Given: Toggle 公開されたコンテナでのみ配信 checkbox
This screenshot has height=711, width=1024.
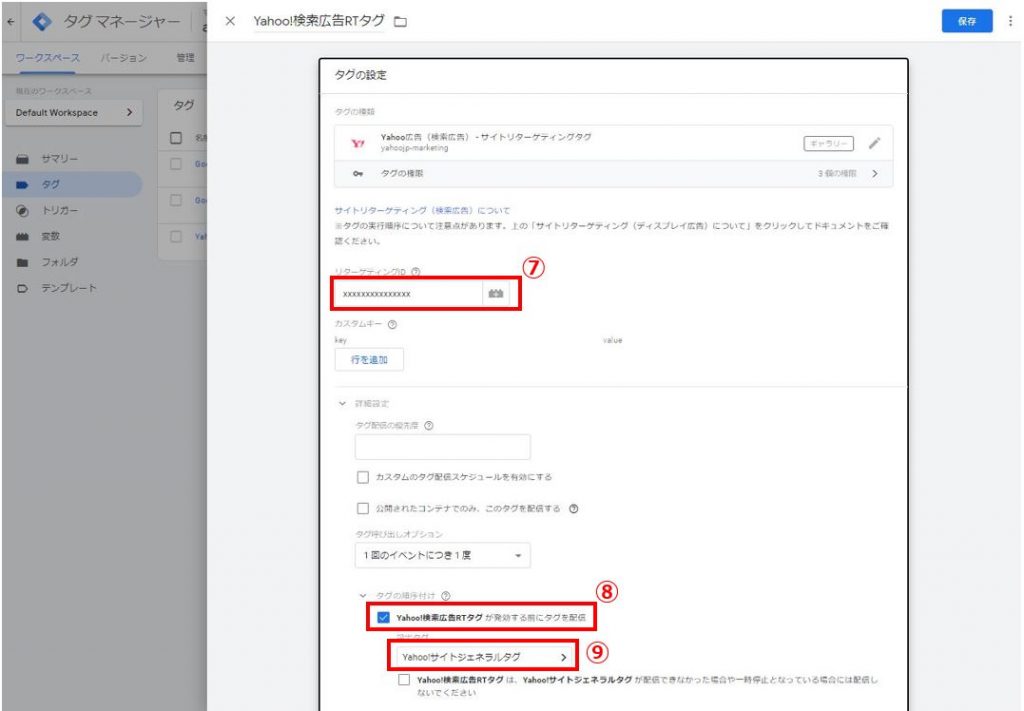Looking at the screenshot, I should [362, 509].
